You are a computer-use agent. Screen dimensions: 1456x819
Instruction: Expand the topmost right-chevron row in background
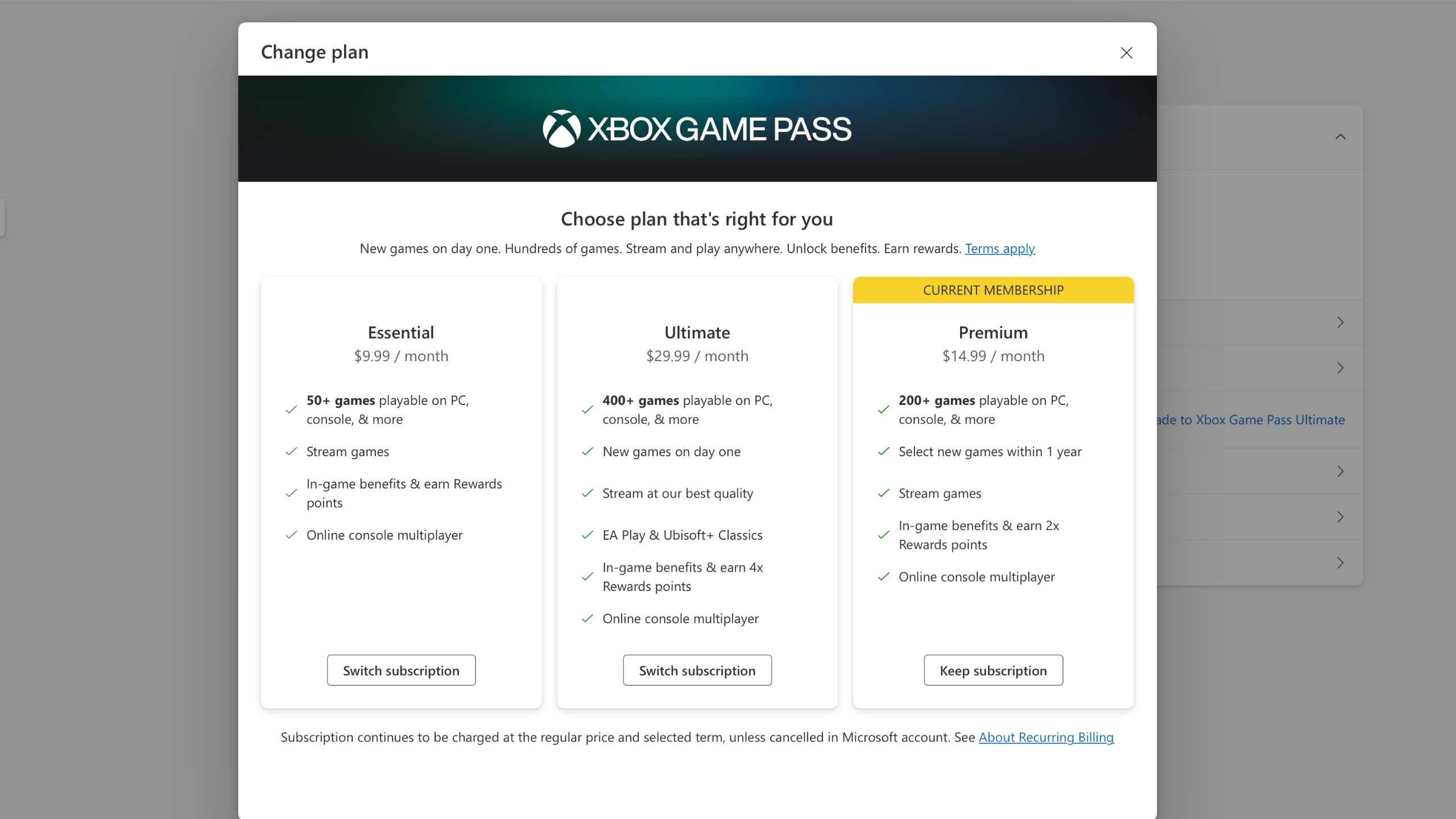click(1341, 322)
